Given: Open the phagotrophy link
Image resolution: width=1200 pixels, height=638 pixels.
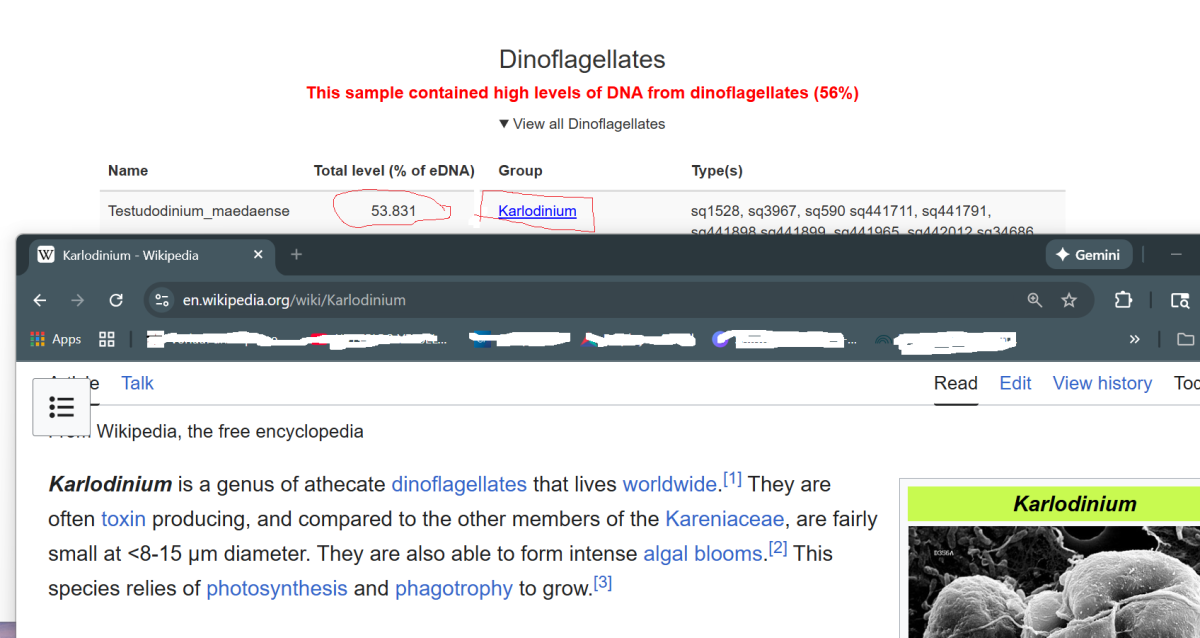Looking at the screenshot, I should click(454, 588).
